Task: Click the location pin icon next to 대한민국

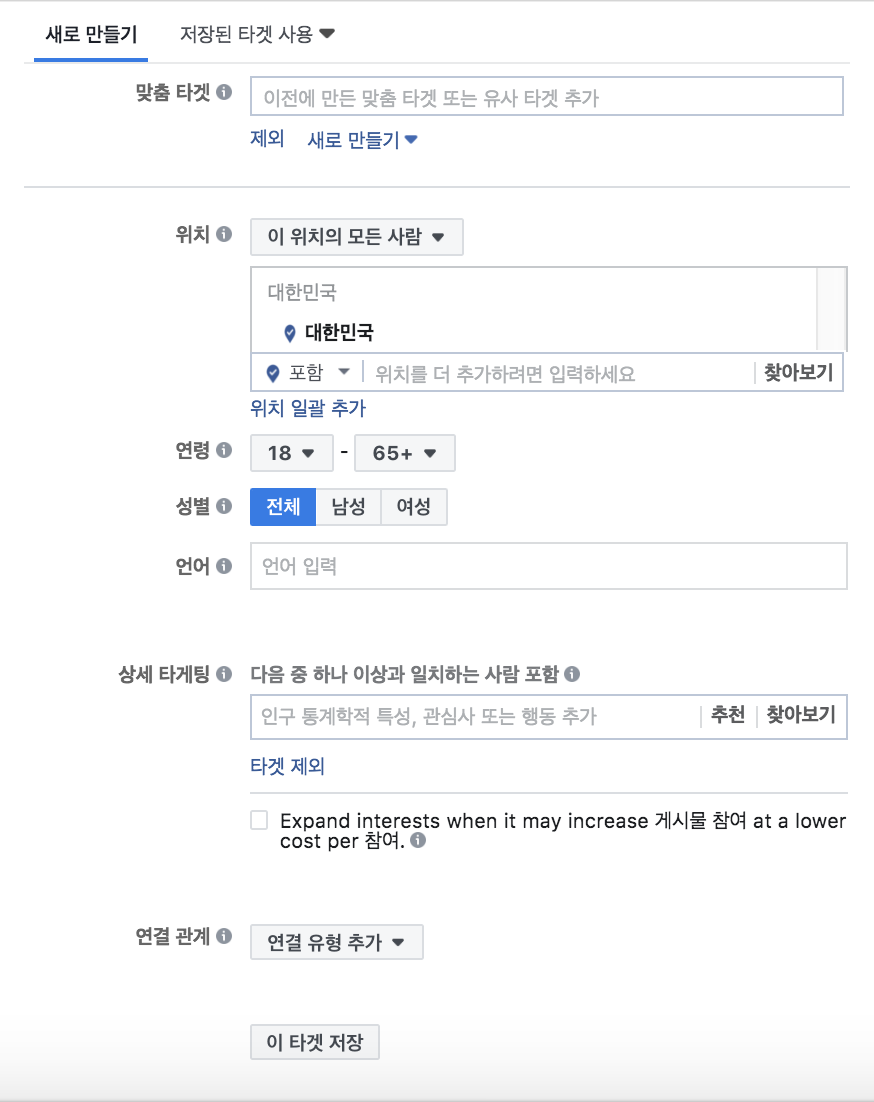Action: [x=289, y=333]
